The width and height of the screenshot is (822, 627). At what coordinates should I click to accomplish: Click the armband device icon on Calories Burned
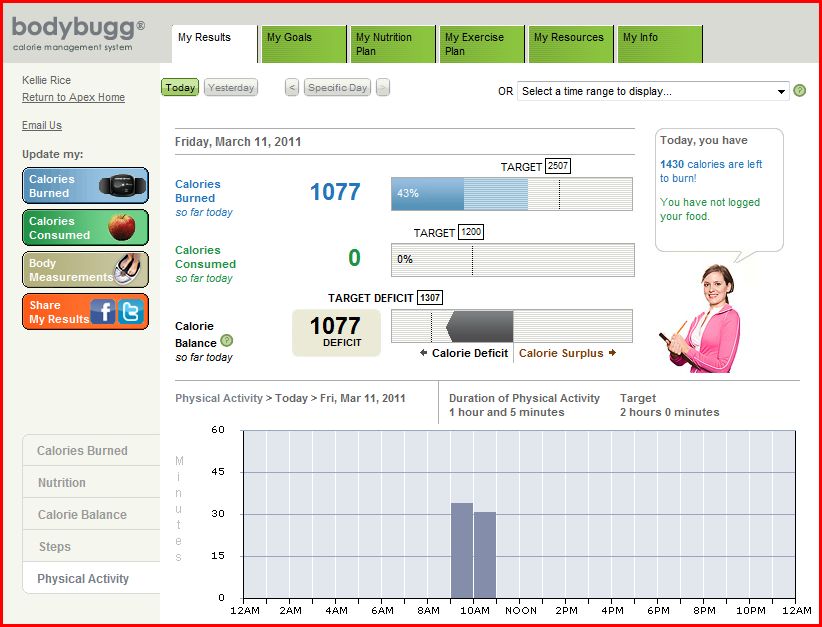[x=122, y=185]
